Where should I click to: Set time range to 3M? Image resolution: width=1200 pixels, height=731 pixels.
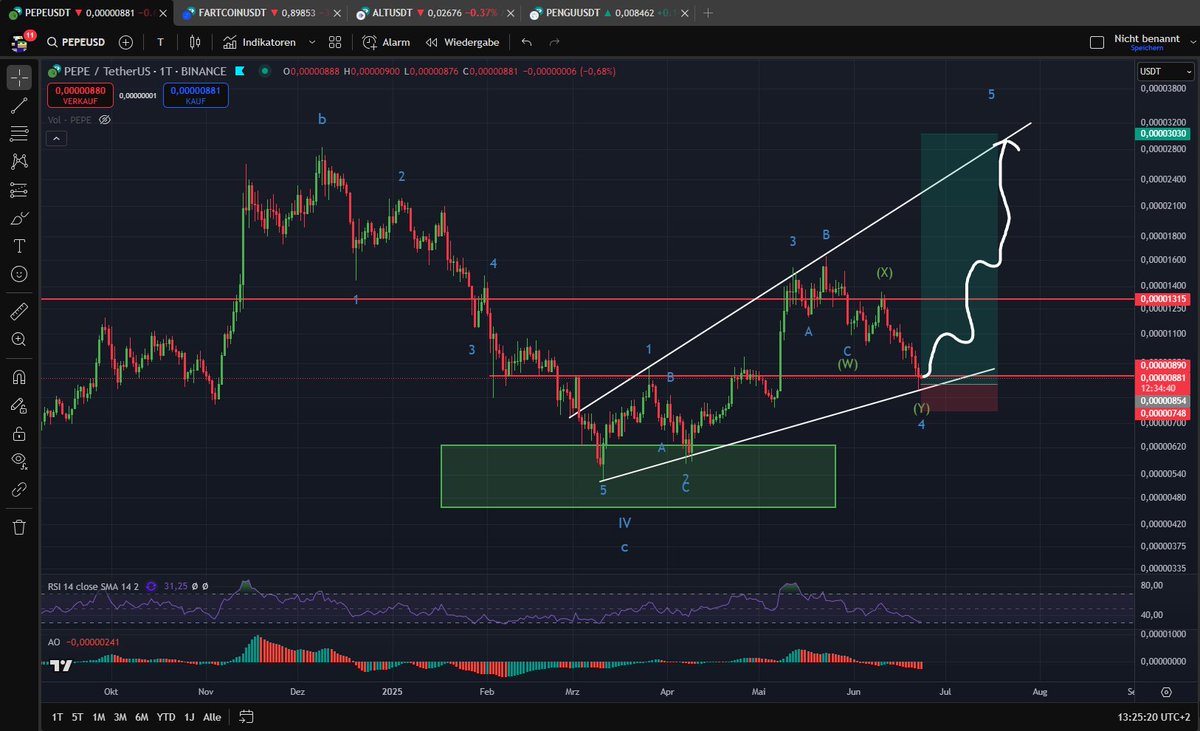click(120, 717)
